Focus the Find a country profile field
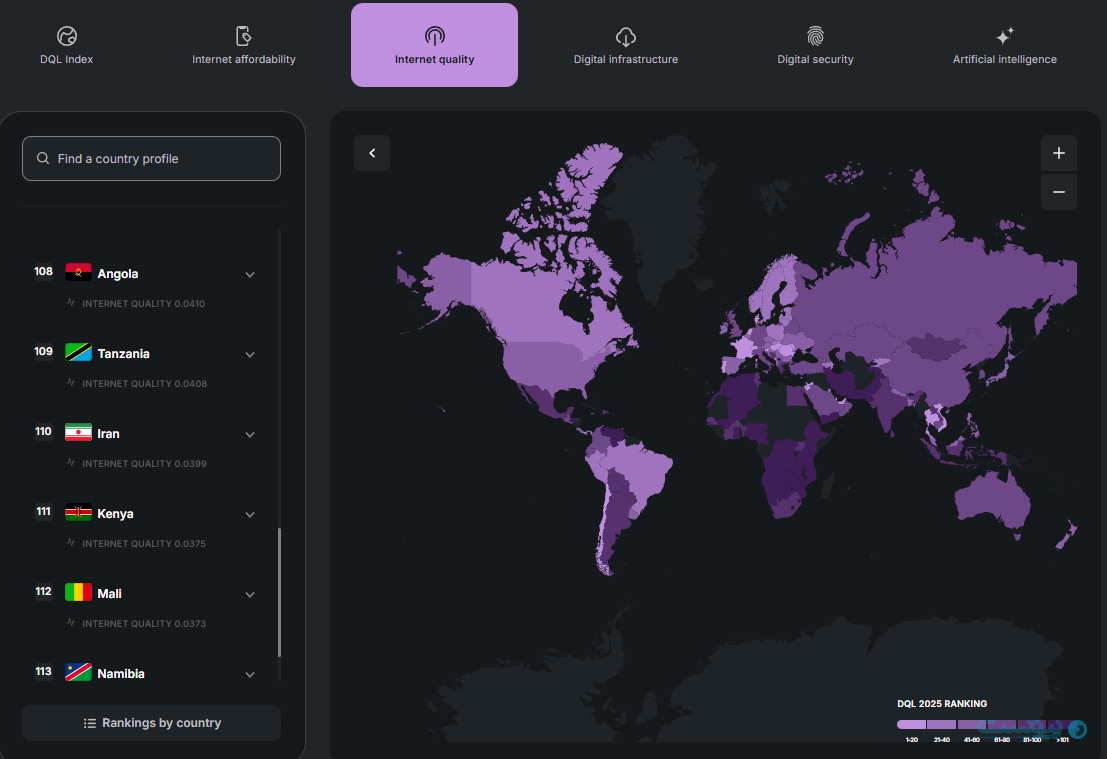The height and width of the screenshot is (759, 1107). 151,159
